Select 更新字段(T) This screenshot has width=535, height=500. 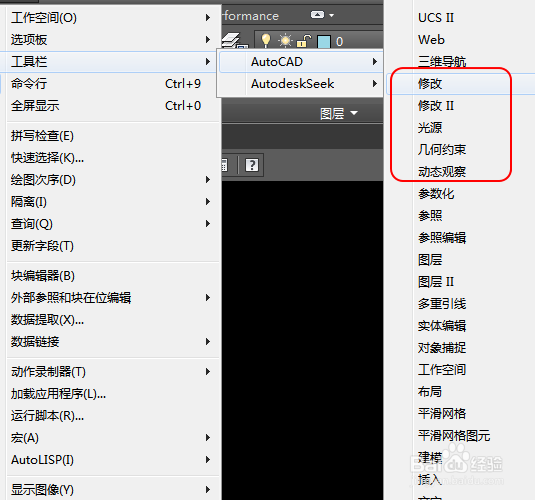point(110,246)
